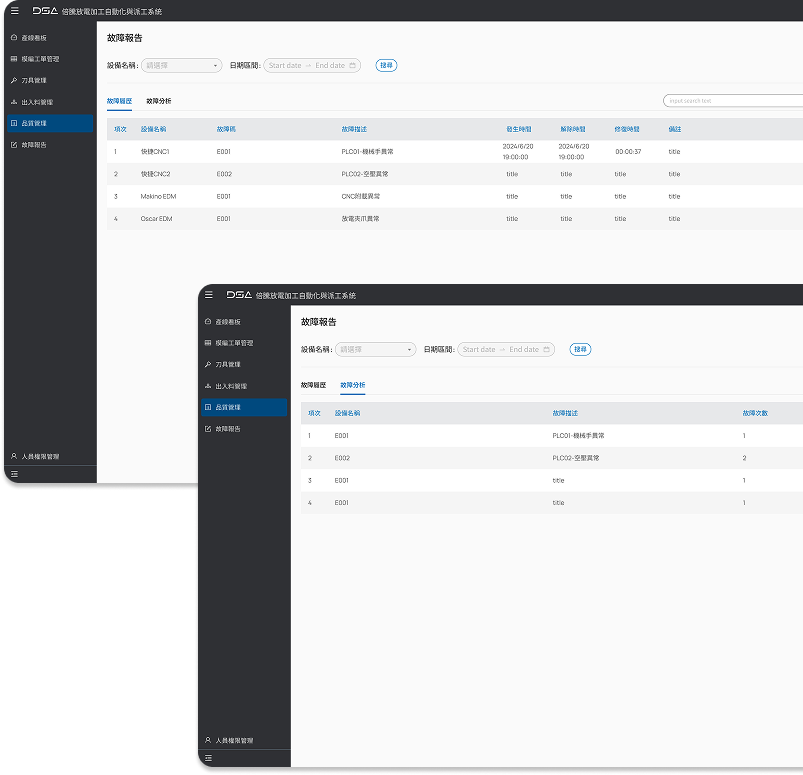Click 人員權限管理 user icon in front window
Image resolution: width=803 pixels, height=775 pixels.
[207, 741]
